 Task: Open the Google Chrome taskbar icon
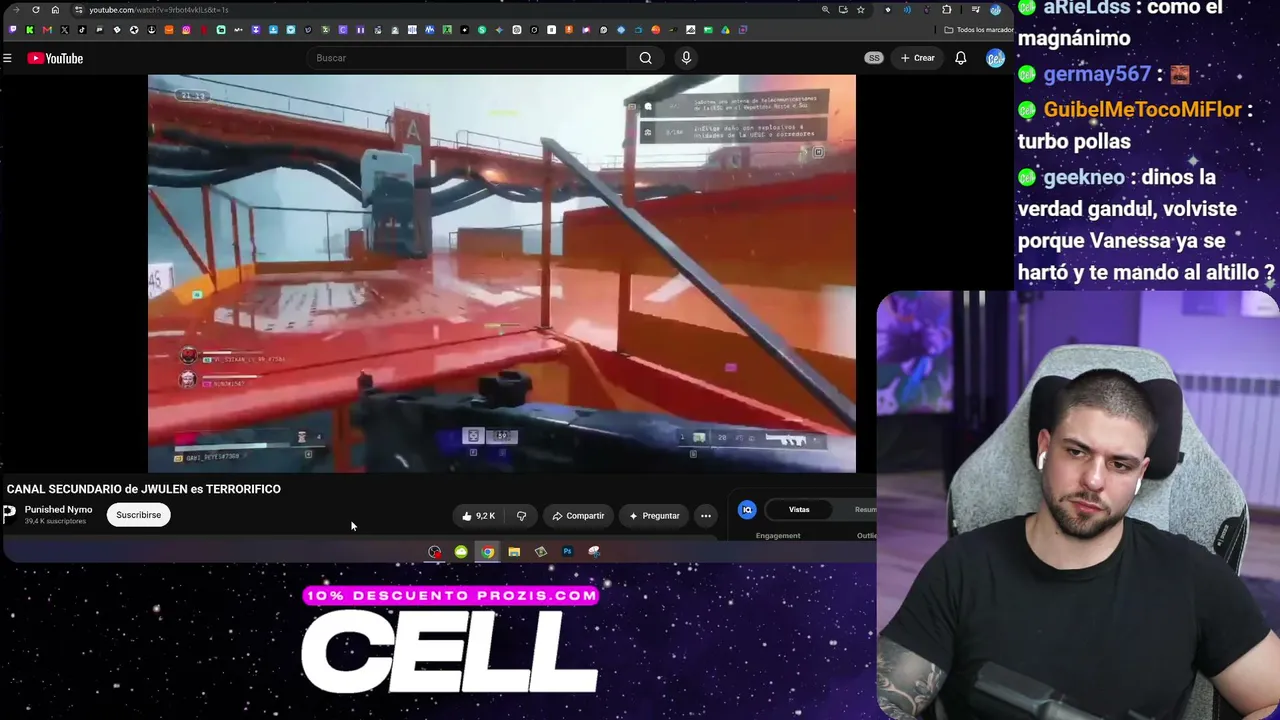[487, 552]
